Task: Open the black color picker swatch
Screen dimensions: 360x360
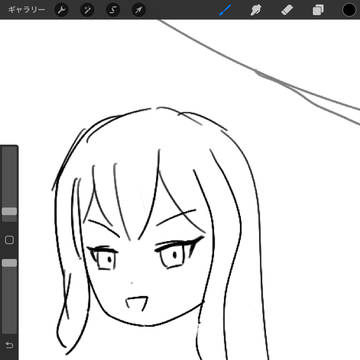Action: click(349, 10)
